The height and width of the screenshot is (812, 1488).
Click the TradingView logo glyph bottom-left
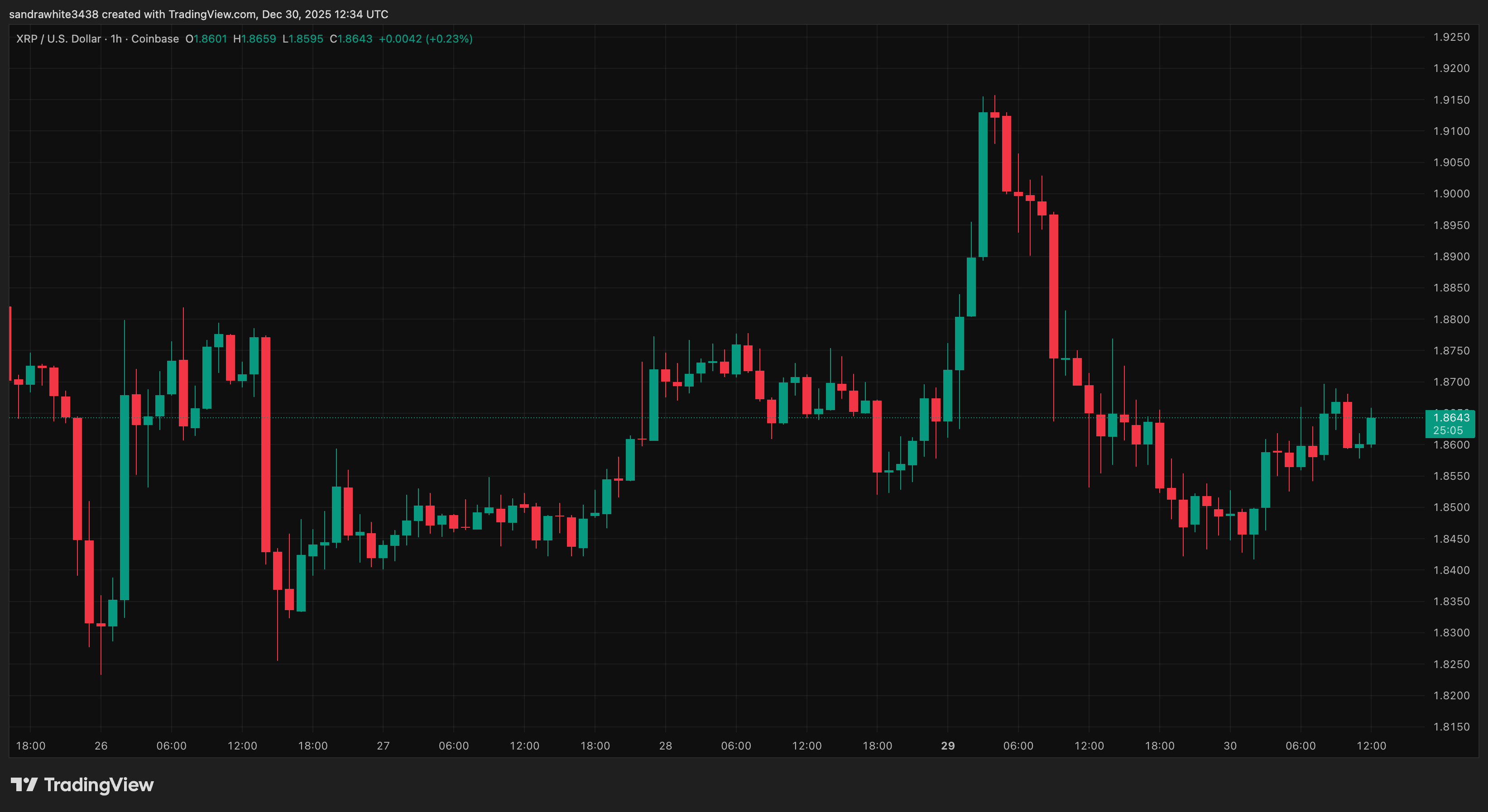click(x=25, y=784)
